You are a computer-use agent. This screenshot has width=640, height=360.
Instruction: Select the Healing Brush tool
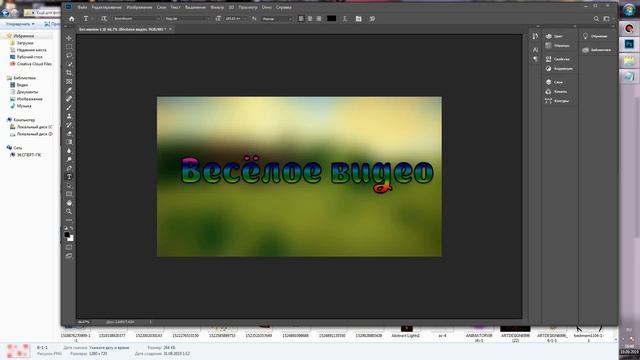[x=69, y=99]
